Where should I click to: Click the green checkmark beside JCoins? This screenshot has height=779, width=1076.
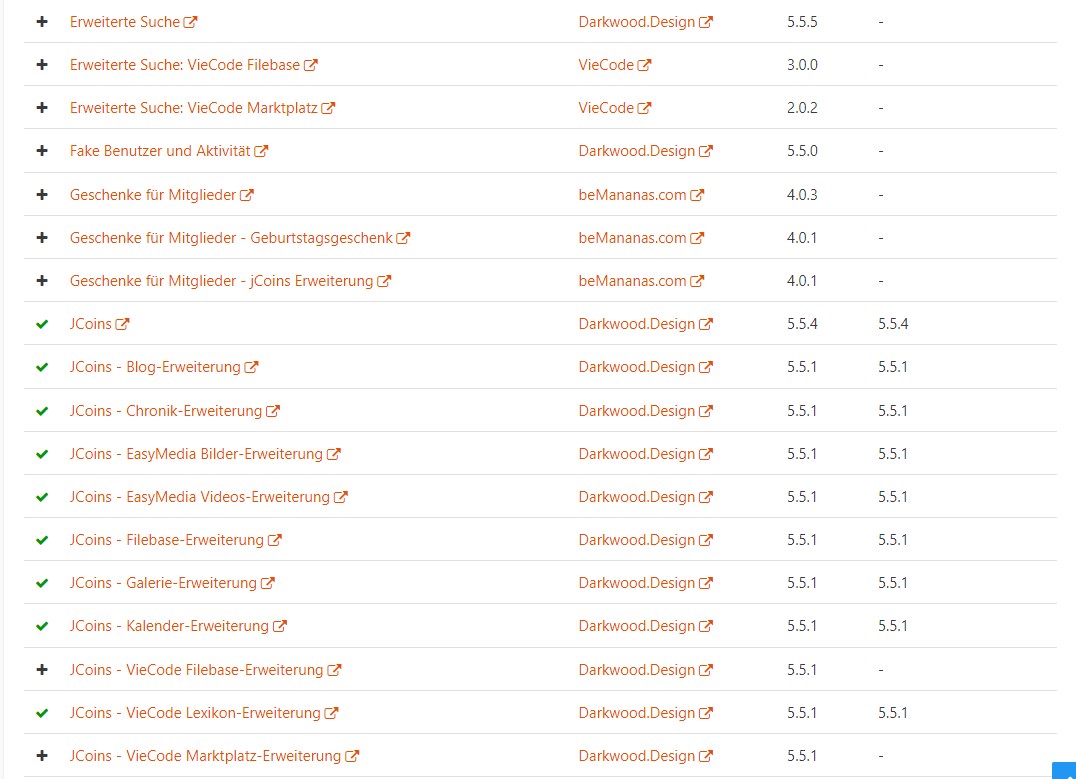pos(42,324)
